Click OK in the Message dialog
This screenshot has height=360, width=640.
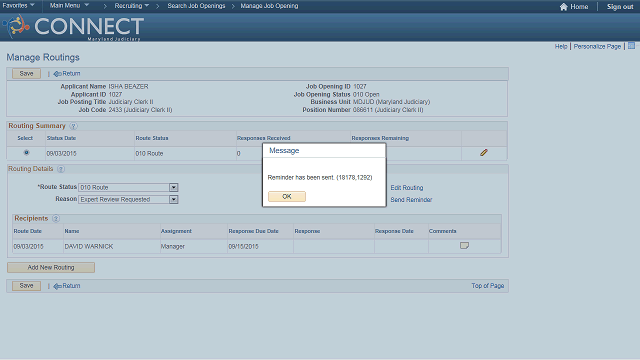(x=287, y=196)
